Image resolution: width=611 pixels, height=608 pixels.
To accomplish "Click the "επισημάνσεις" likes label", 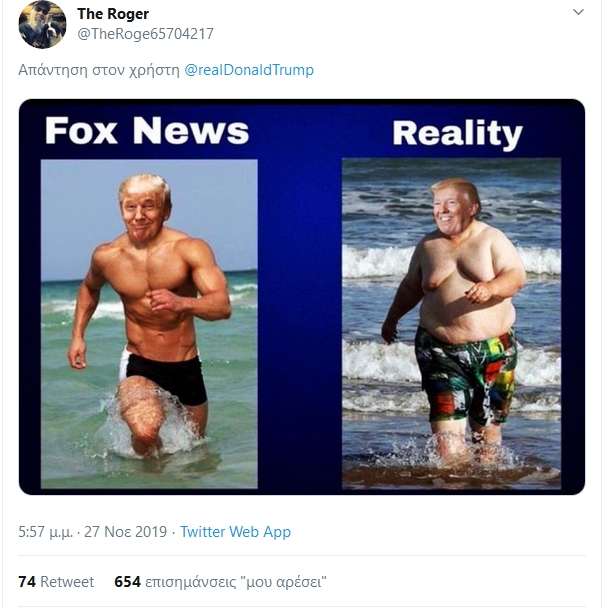I will click(192, 582).
